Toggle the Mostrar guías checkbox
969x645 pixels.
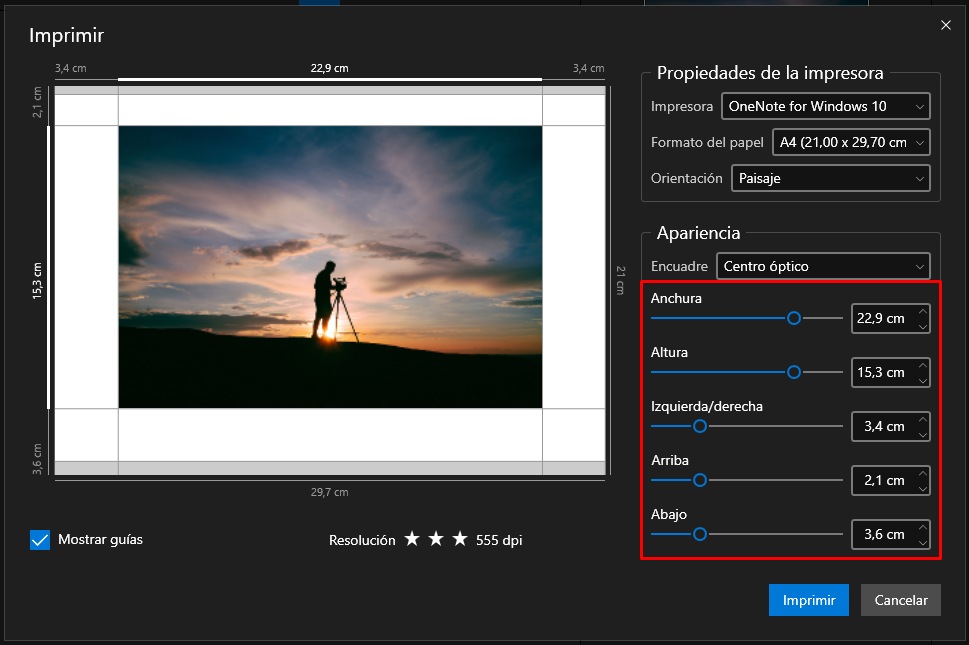point(40,539)
